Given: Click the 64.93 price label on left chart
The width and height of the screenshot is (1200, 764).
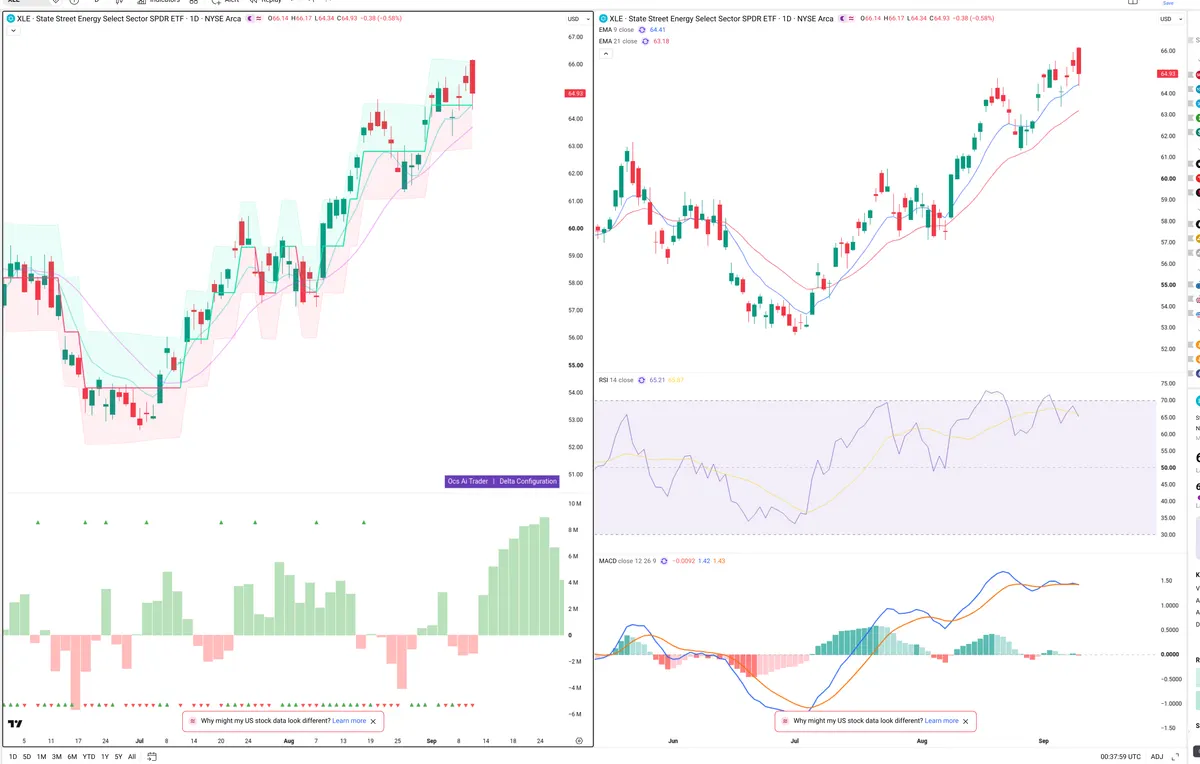Looking at the screenshot, I should click(575, 93).
